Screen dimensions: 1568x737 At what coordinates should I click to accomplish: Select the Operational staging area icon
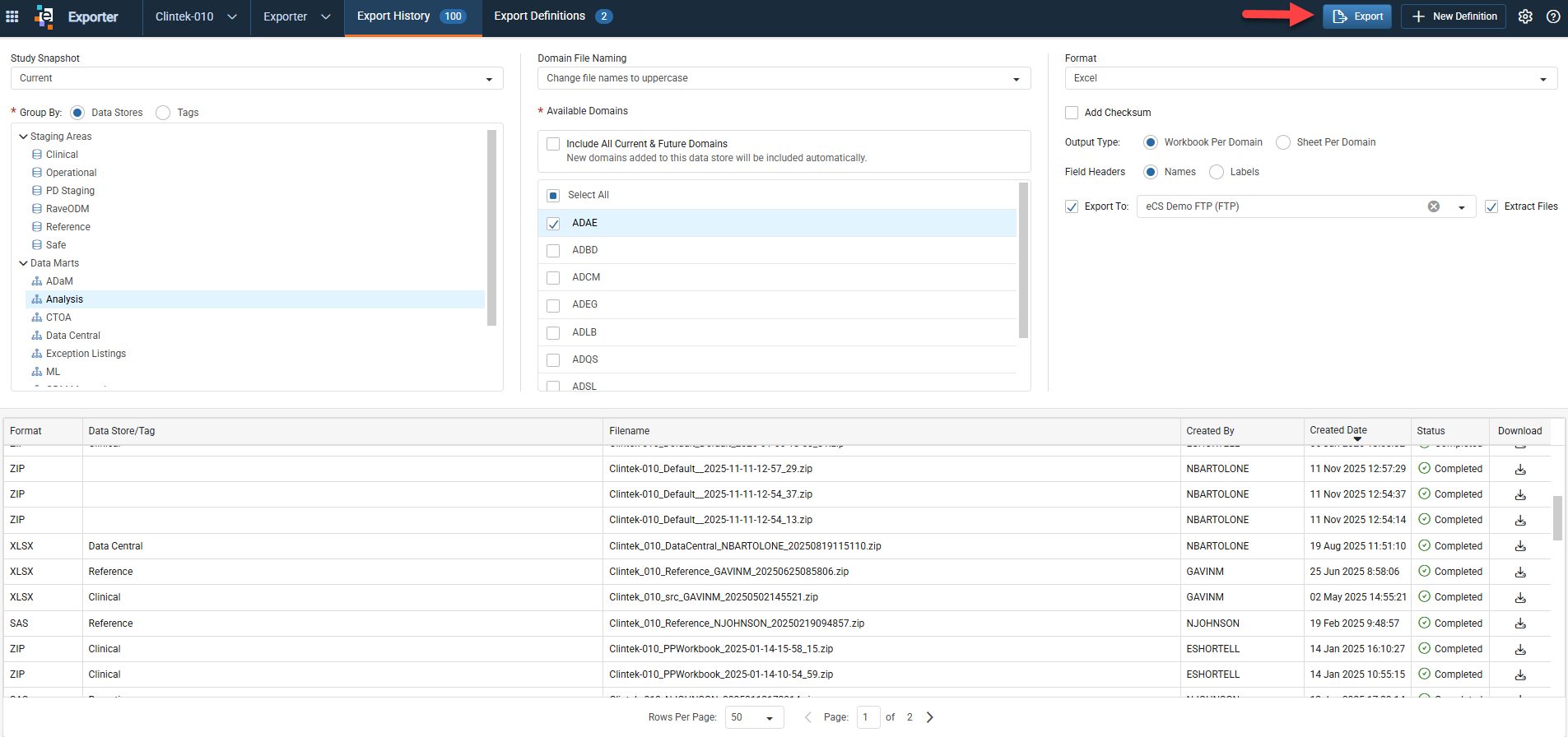[37, 173]
